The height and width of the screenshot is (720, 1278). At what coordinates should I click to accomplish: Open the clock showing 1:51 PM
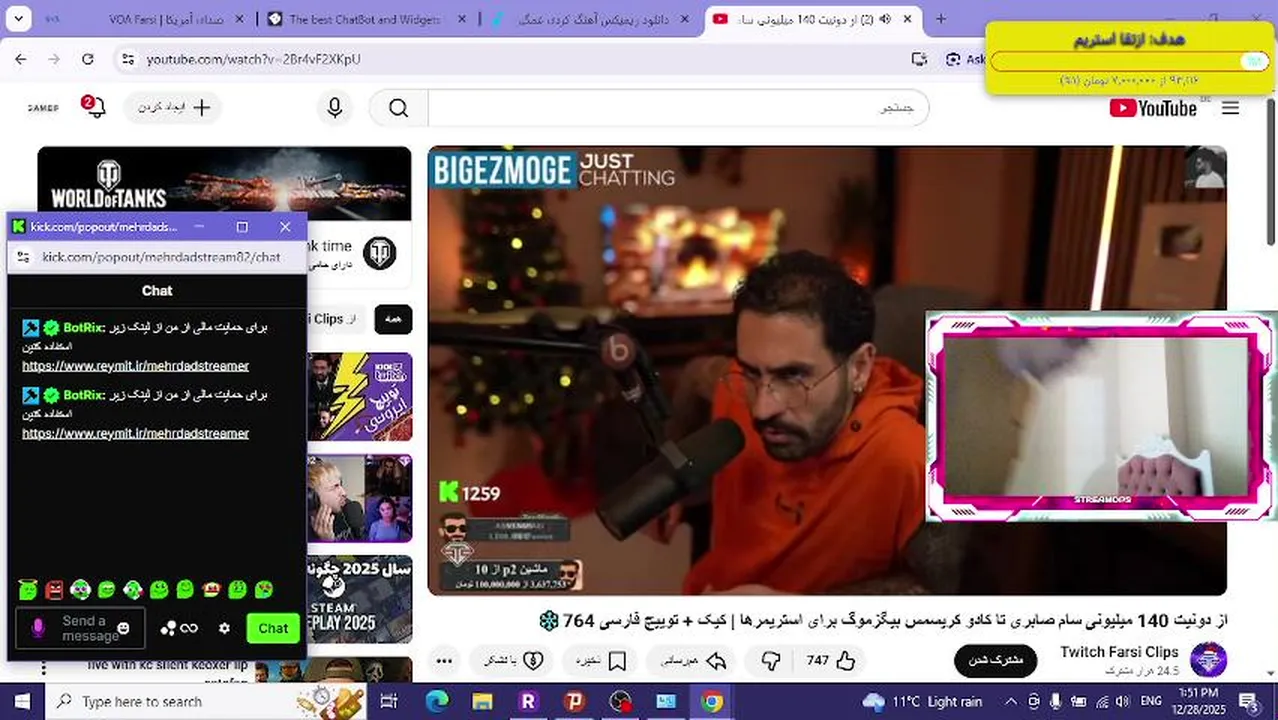coord(1198,701)
